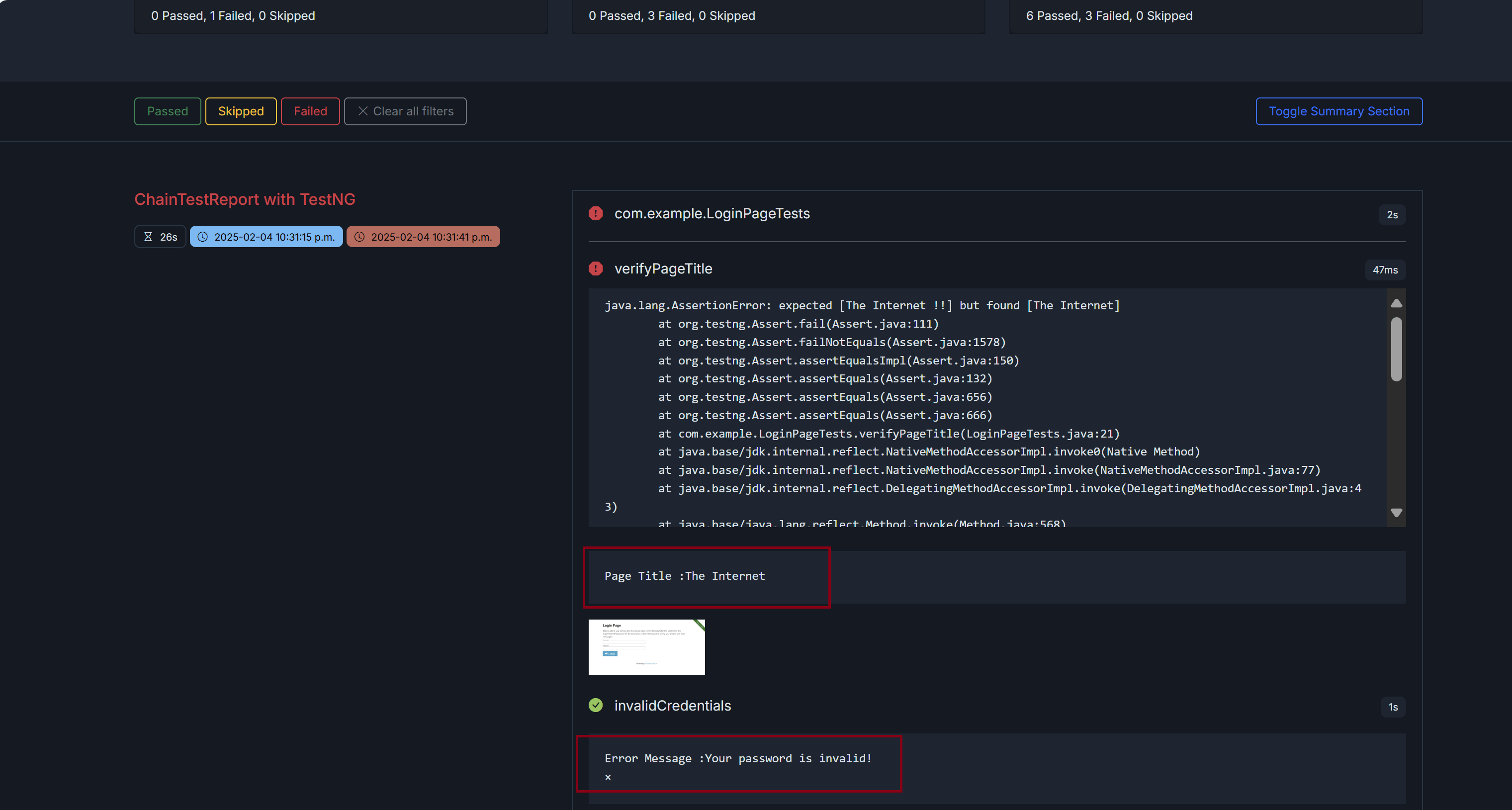Click the clock icon in the blue start time badge
This screenshot has height=810, width=1512.
(202, 237)
